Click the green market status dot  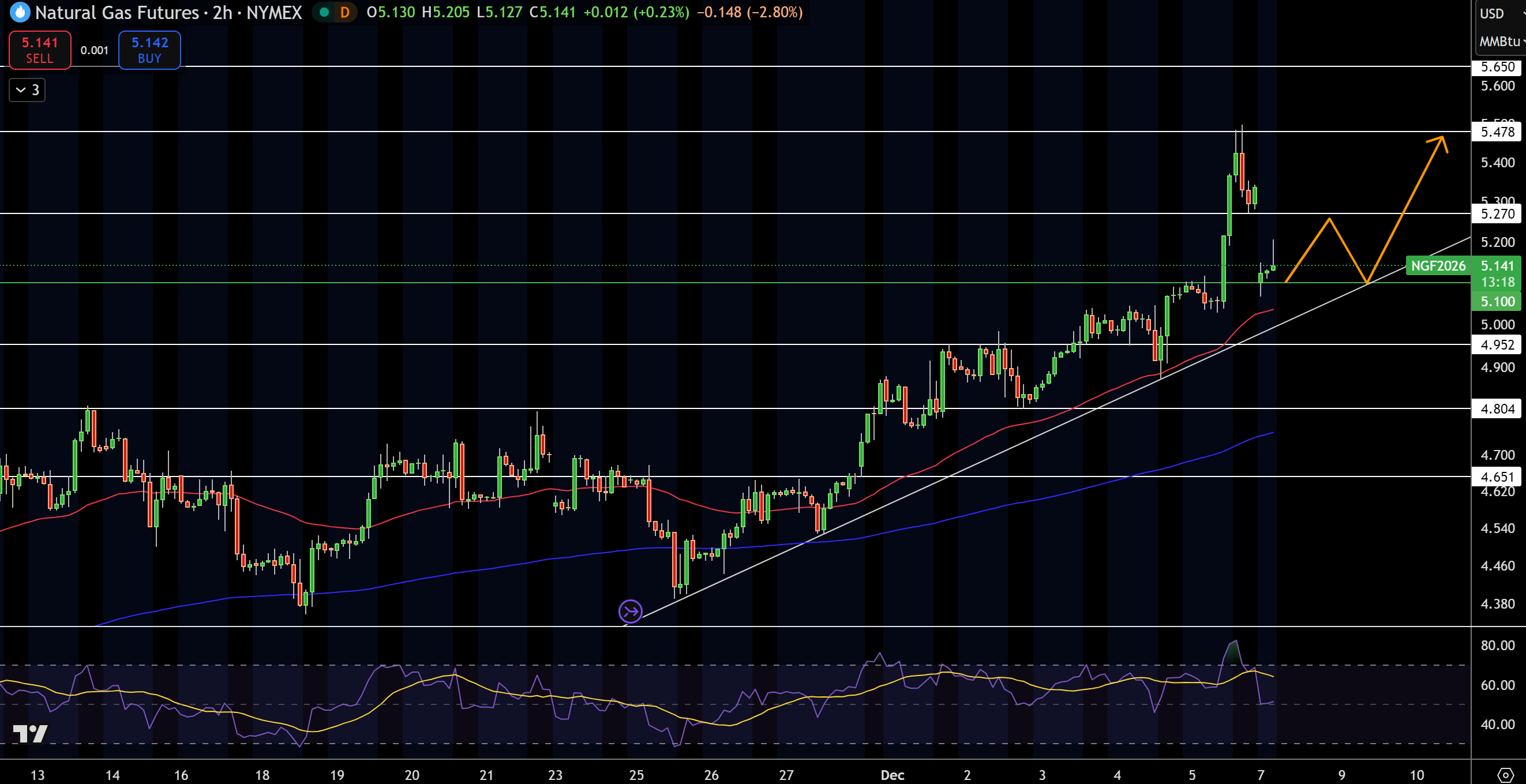click(x=324, y=13)
